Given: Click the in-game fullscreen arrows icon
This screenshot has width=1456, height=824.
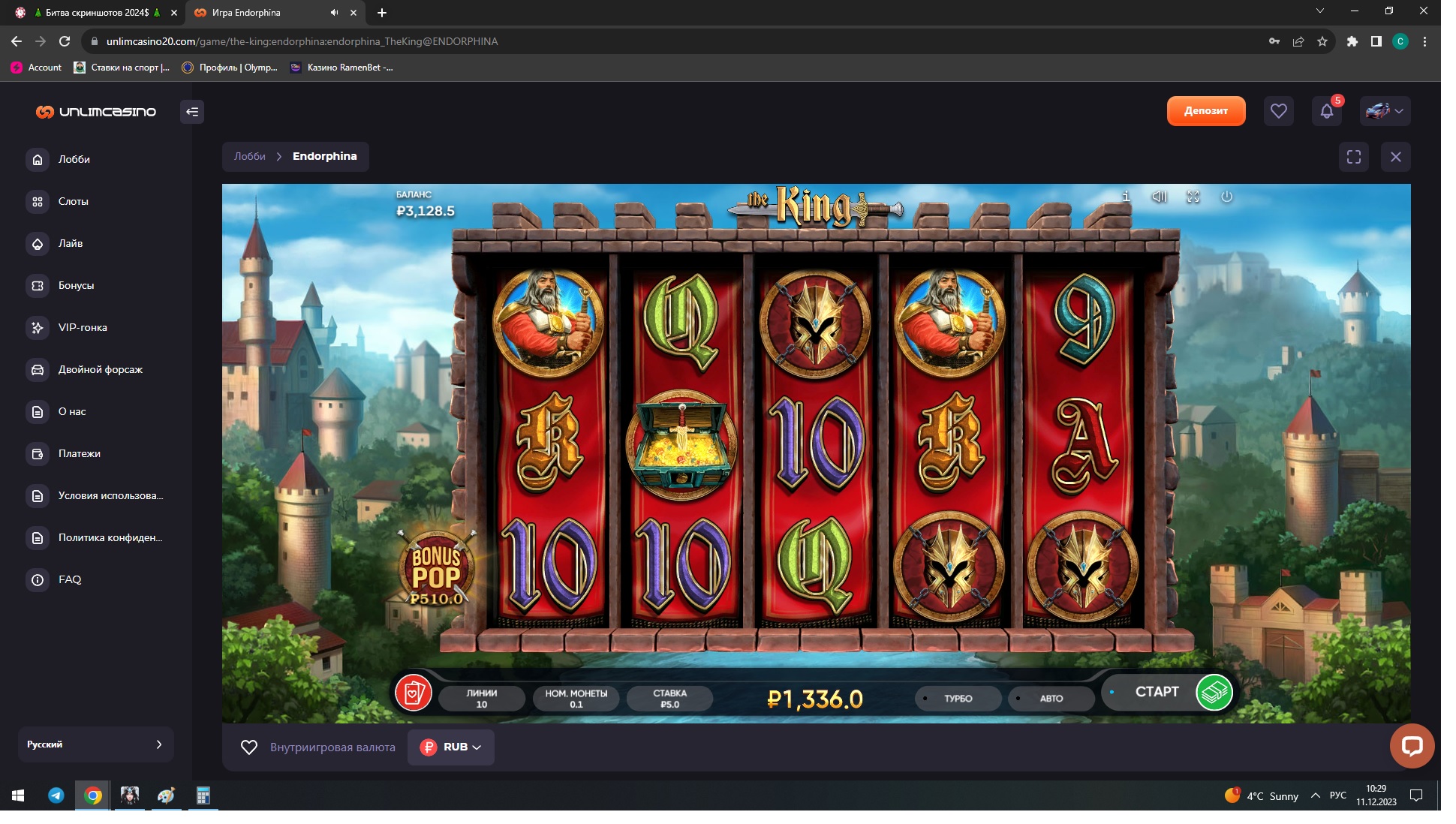Looking at the screenshot, I should pyautogui.click(x=1193, y=197).
